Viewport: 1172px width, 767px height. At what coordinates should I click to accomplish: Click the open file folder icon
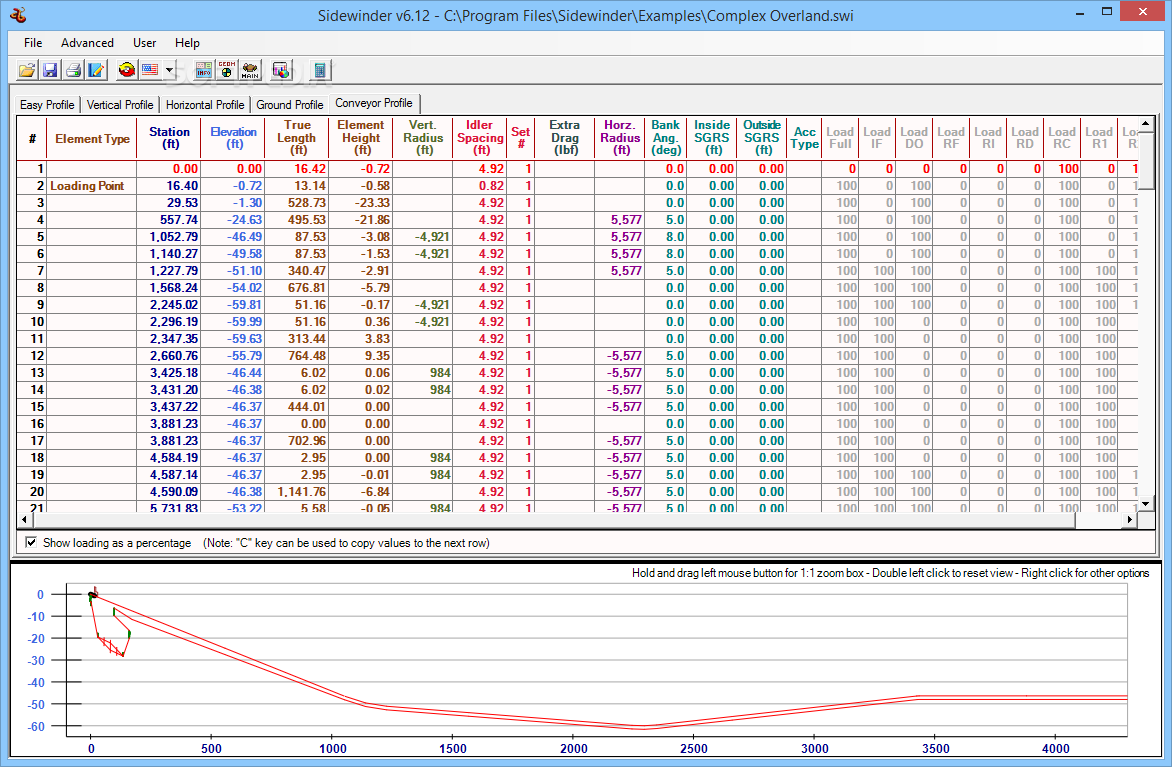tap(27, 70)
